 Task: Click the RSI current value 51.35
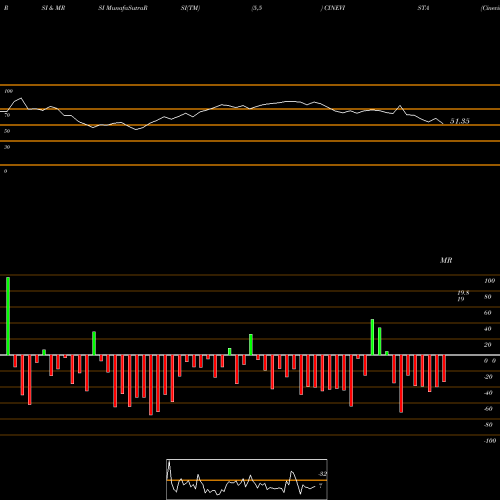460,121
